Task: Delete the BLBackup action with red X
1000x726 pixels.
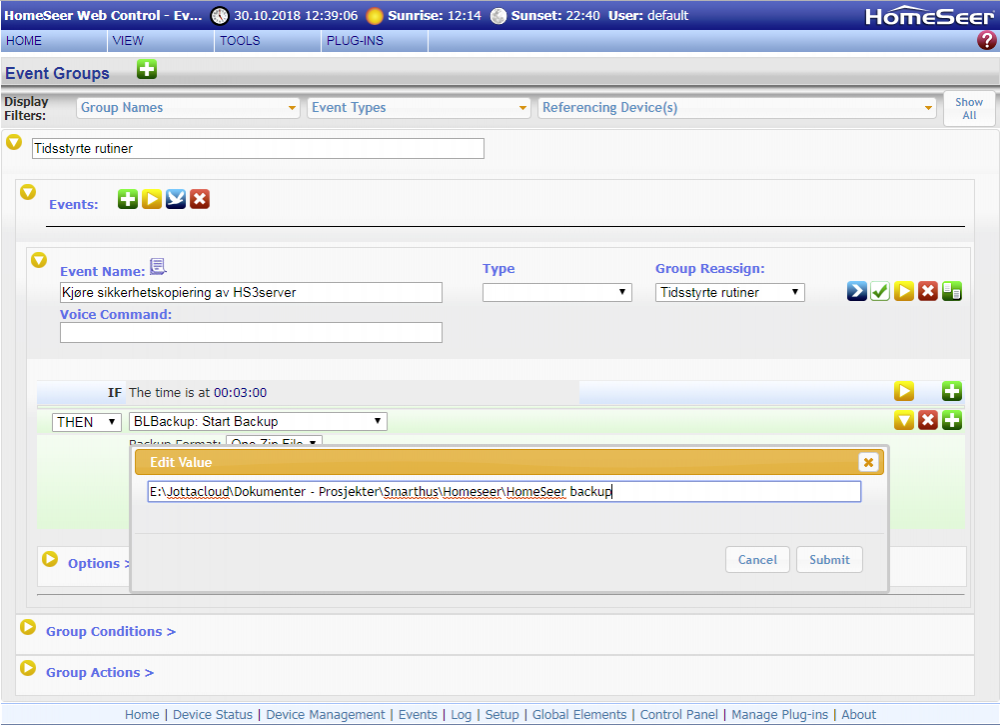Action: (x=928, y=420)
